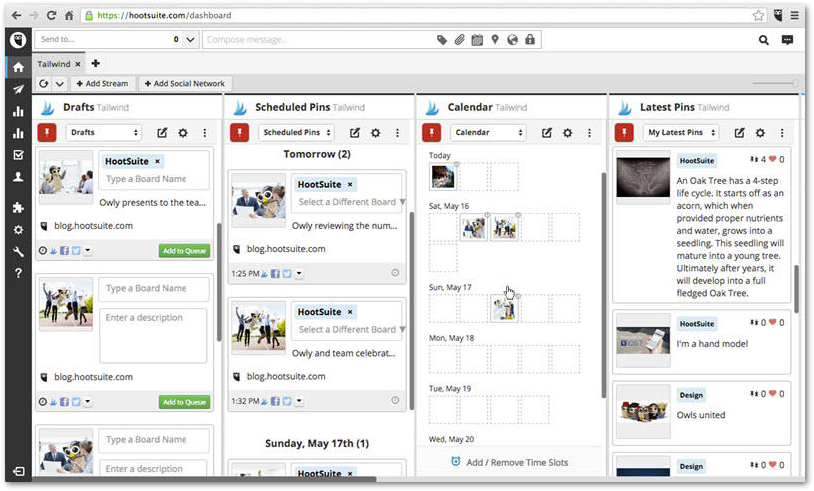Click the refresh streams icon
The image size is (814, 491).
[44, 84]
